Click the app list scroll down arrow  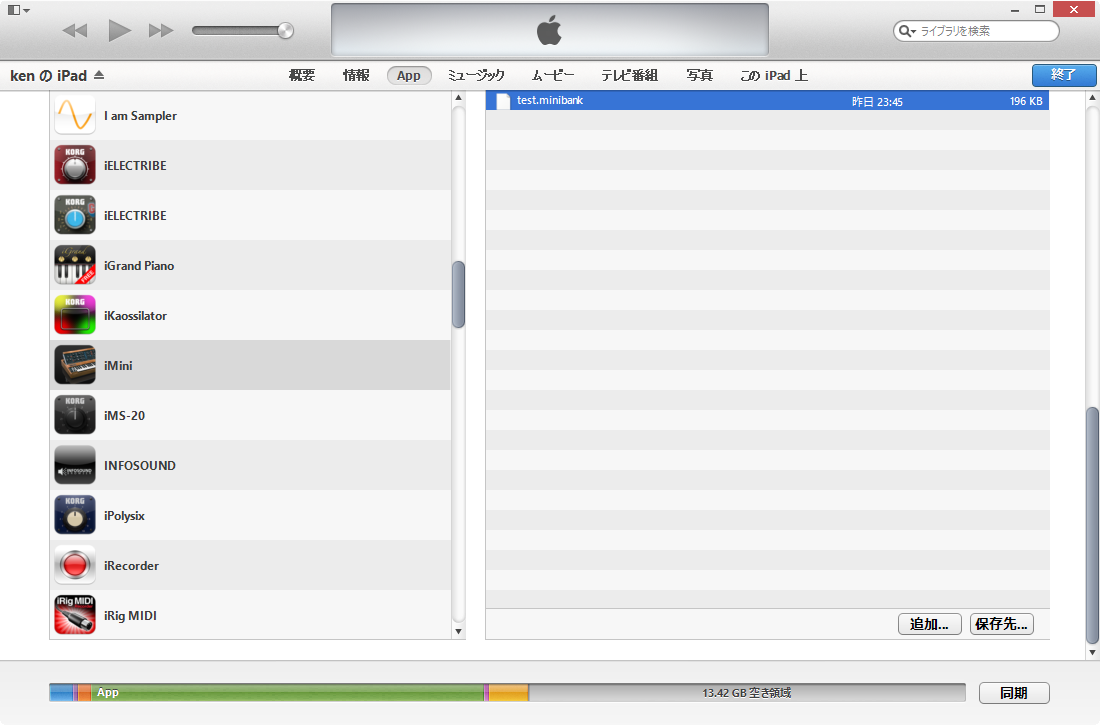(x=459, y=631)
